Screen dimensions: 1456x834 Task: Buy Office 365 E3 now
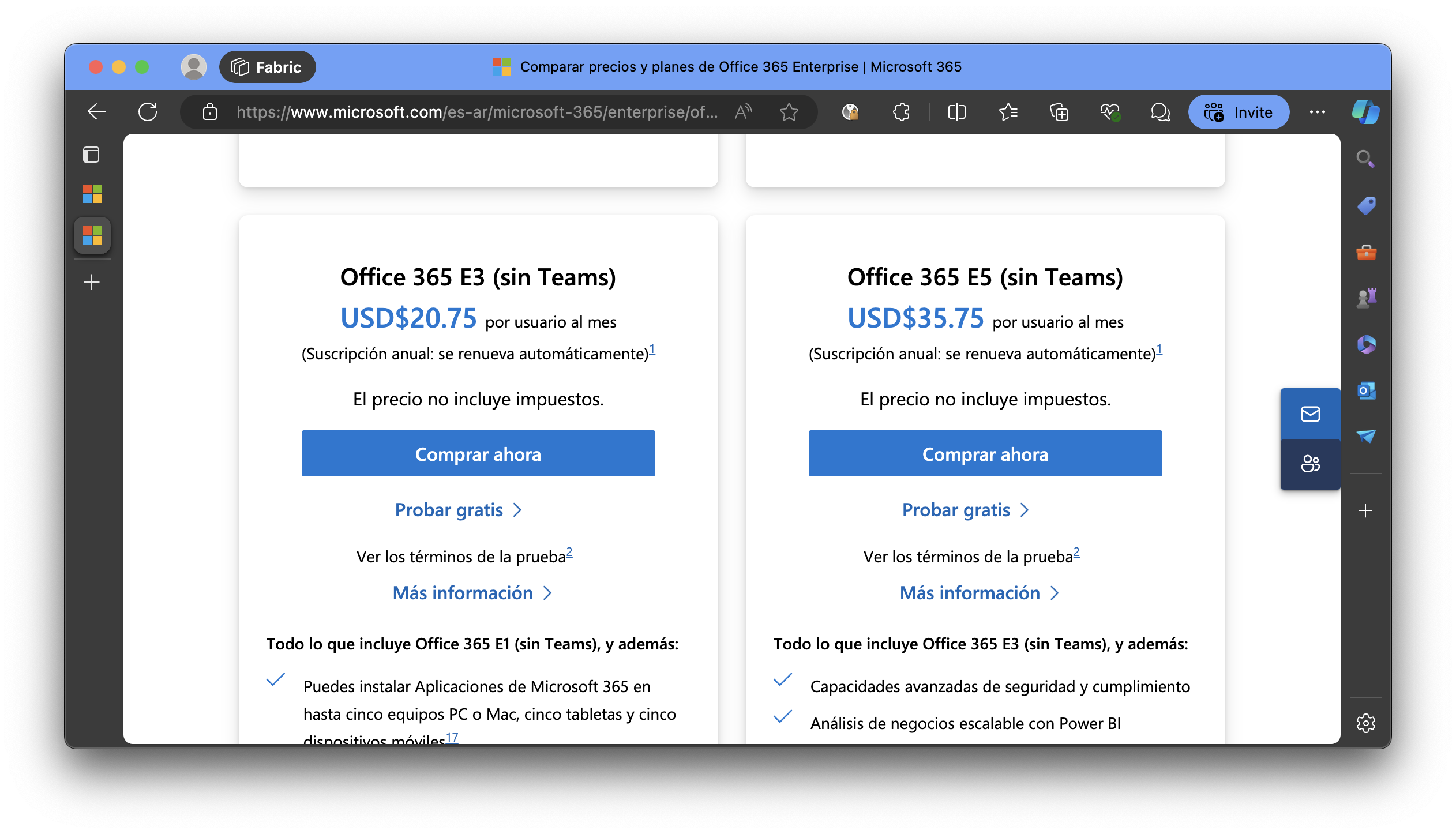(478, 453)
